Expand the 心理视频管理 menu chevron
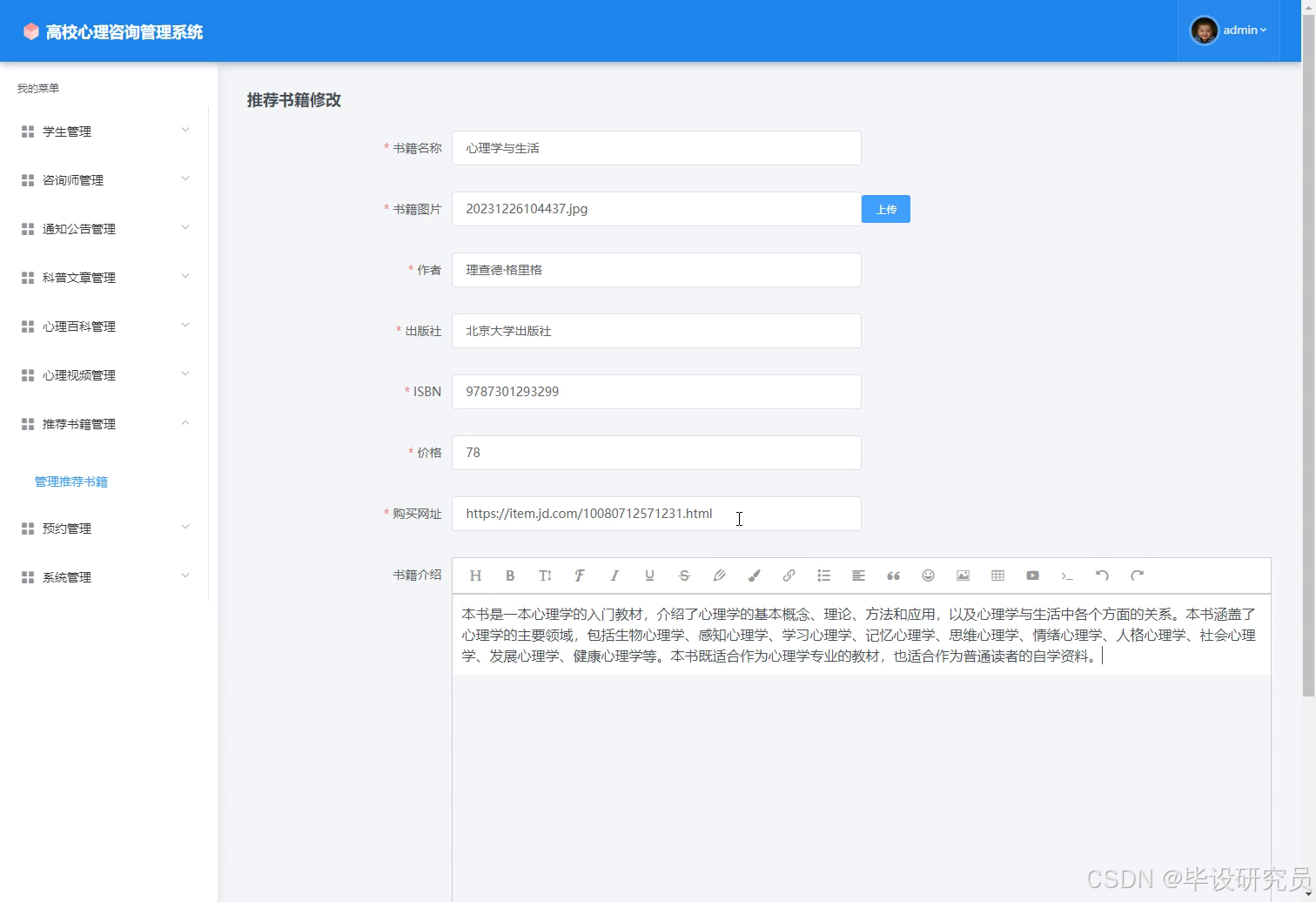 click(x=185, y=374)
